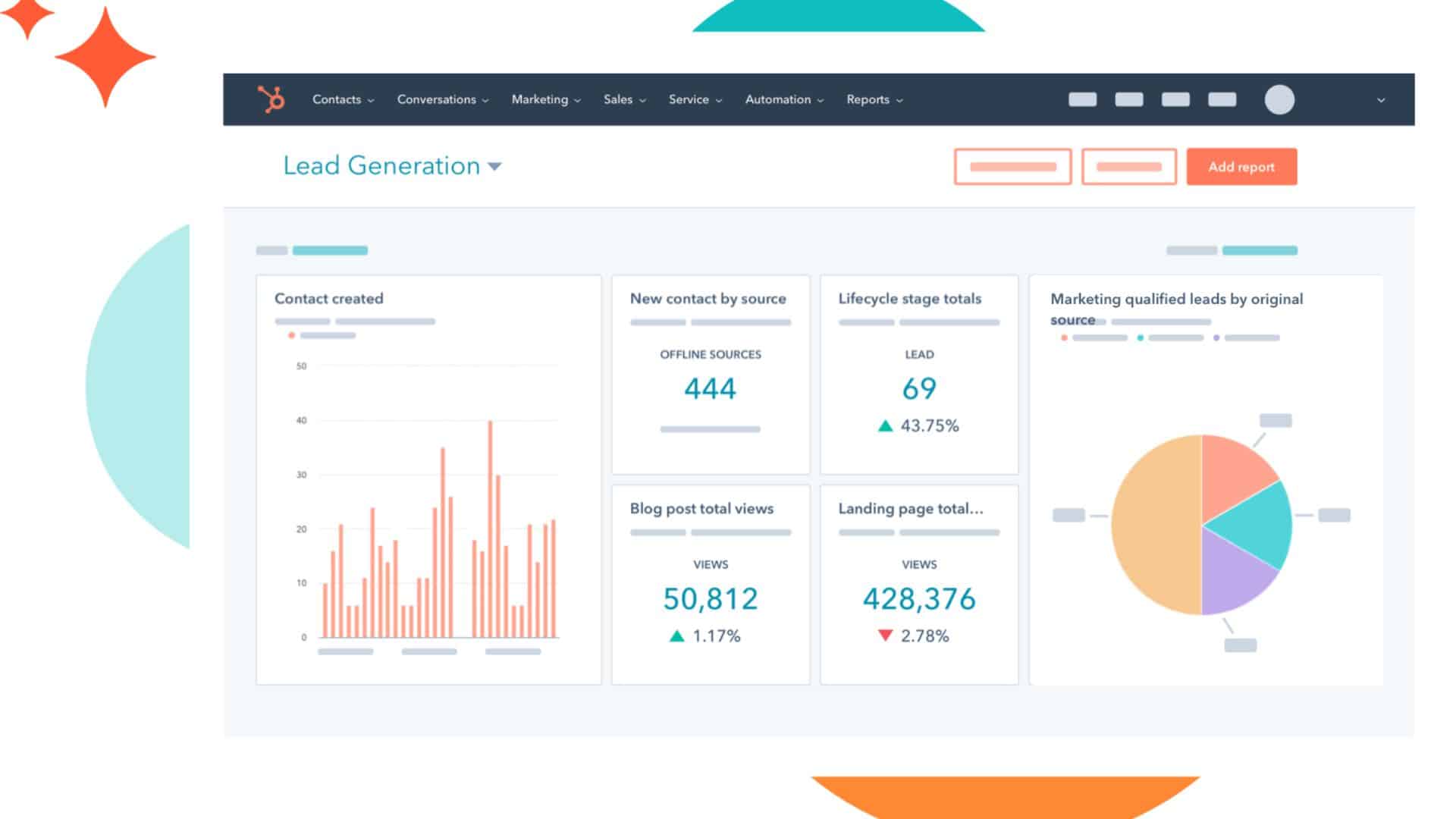The image size is (1456, 819).
Task: Click the user profile avatar icon
Action: [x=1279, y=99]
